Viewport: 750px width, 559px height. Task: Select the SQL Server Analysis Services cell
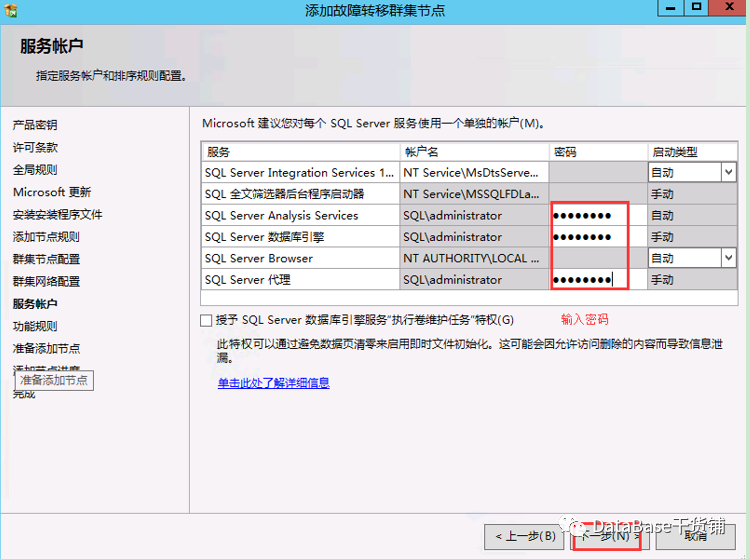301,216
